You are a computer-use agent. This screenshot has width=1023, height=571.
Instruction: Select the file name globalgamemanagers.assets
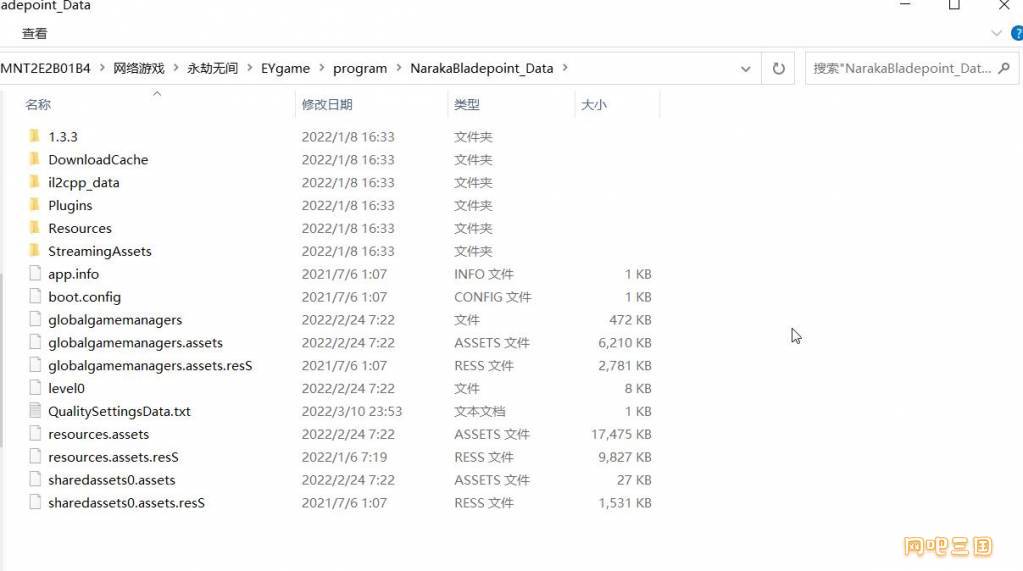click(135, 343)
